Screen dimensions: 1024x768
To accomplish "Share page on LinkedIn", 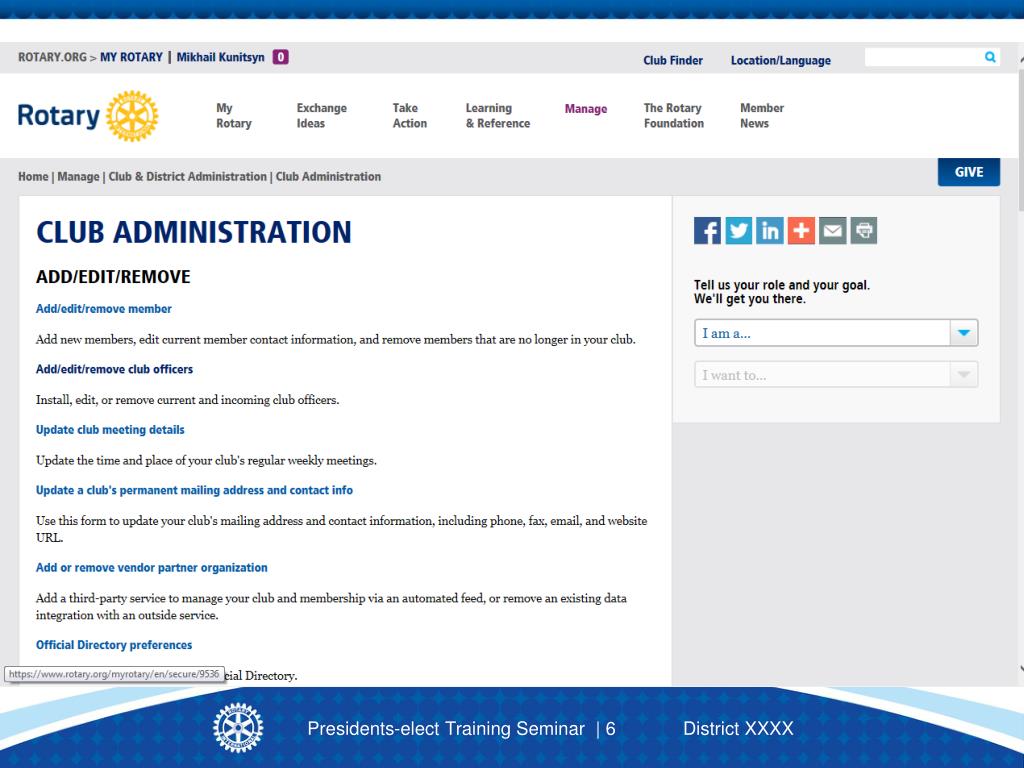I will [x=770, y=231].
